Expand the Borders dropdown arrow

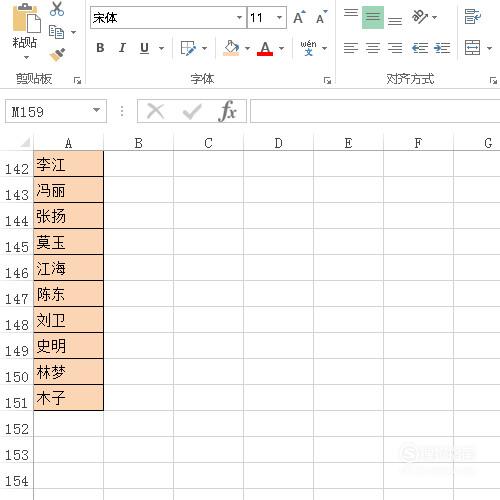coord(205,48)
